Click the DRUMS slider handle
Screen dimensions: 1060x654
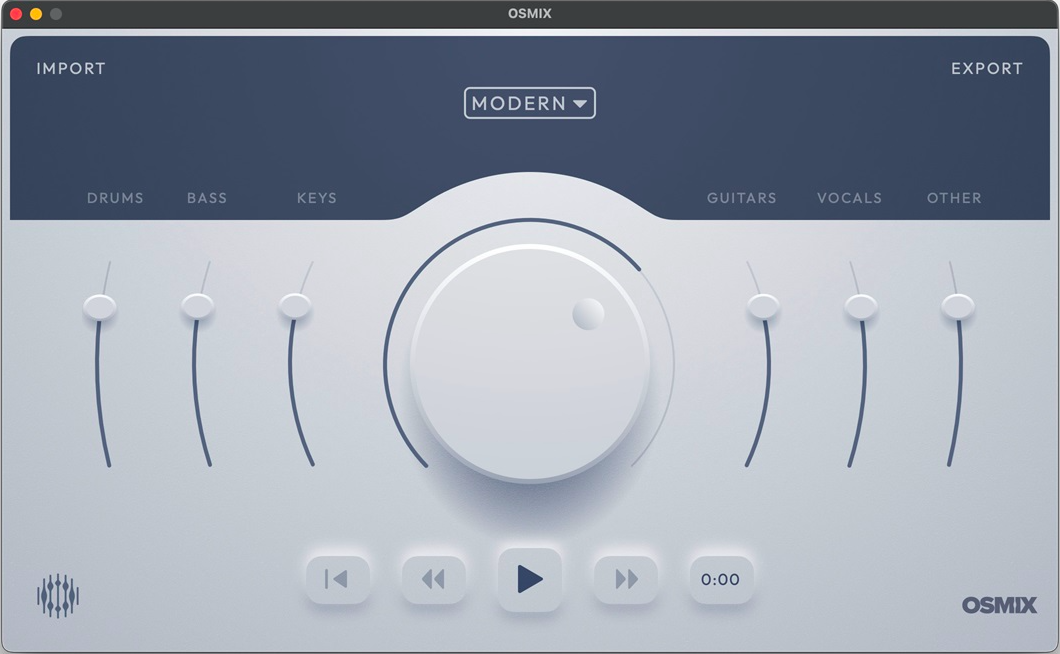click(x=100, y=306)
